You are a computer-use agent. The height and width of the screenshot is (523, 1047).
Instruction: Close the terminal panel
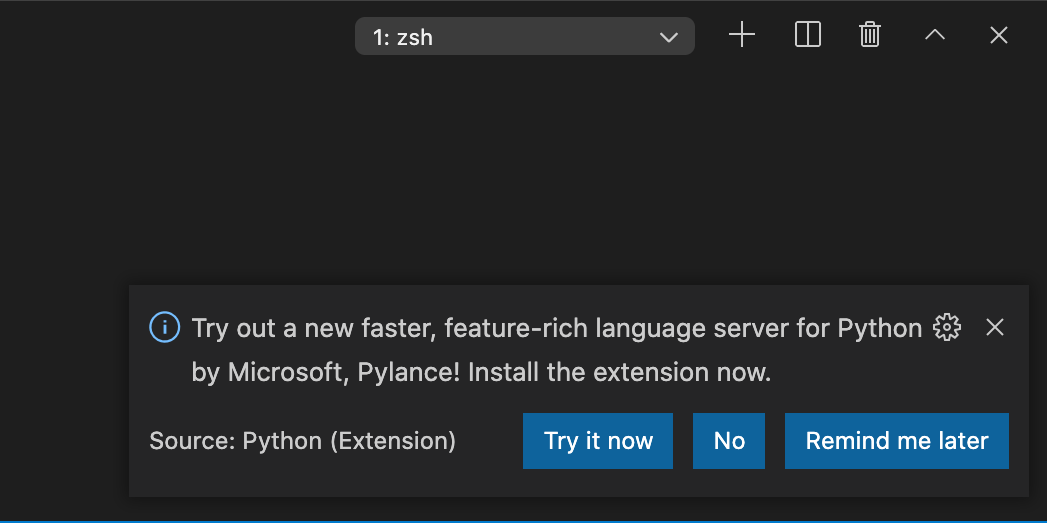[x=998, y=36]
